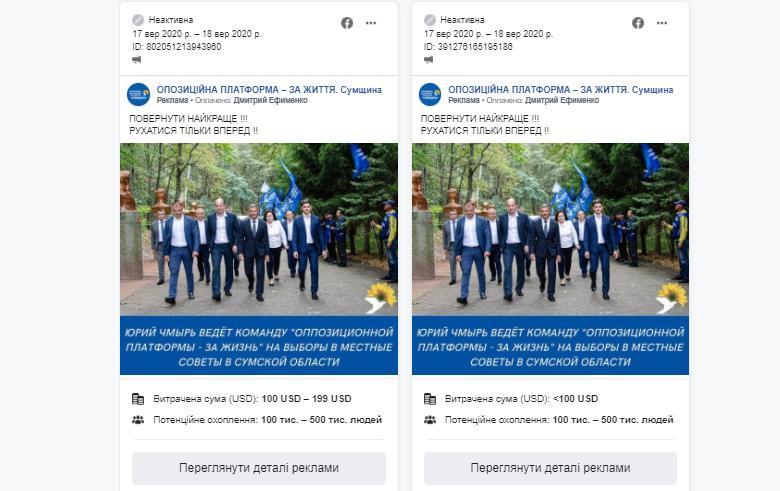Click the inactive status icon on right card

[x=430, y=20]
